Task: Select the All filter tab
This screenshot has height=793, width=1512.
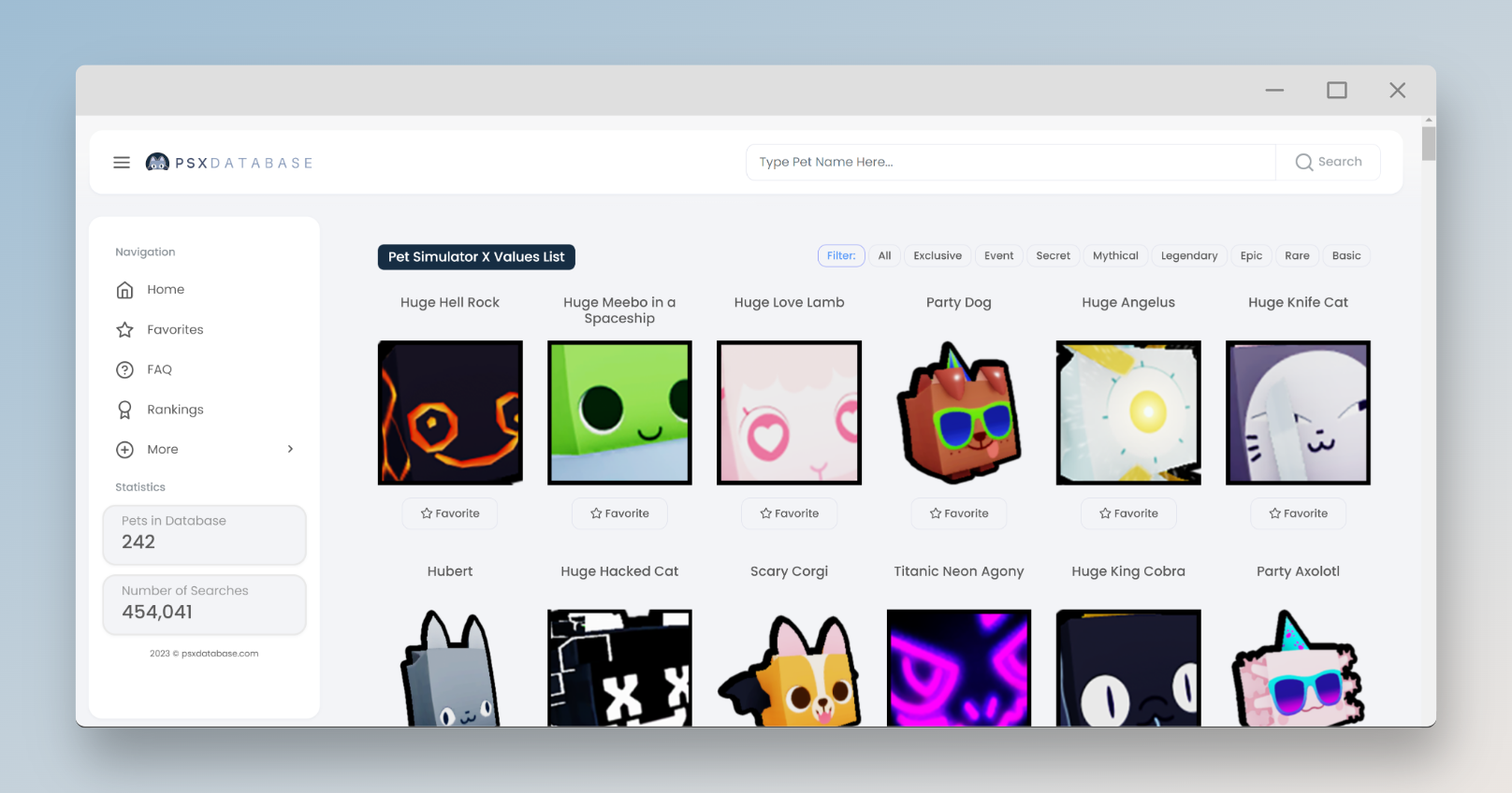Action: 884,255
